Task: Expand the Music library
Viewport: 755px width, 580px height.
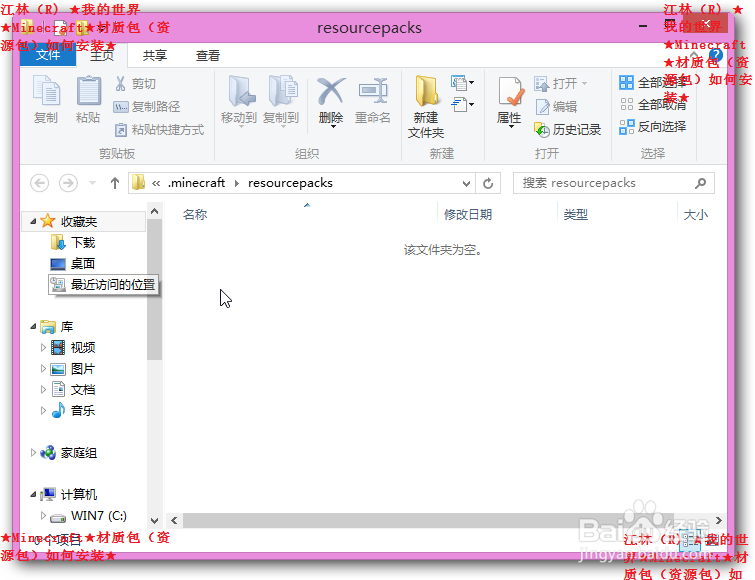Action: click(x=43, y=411)
